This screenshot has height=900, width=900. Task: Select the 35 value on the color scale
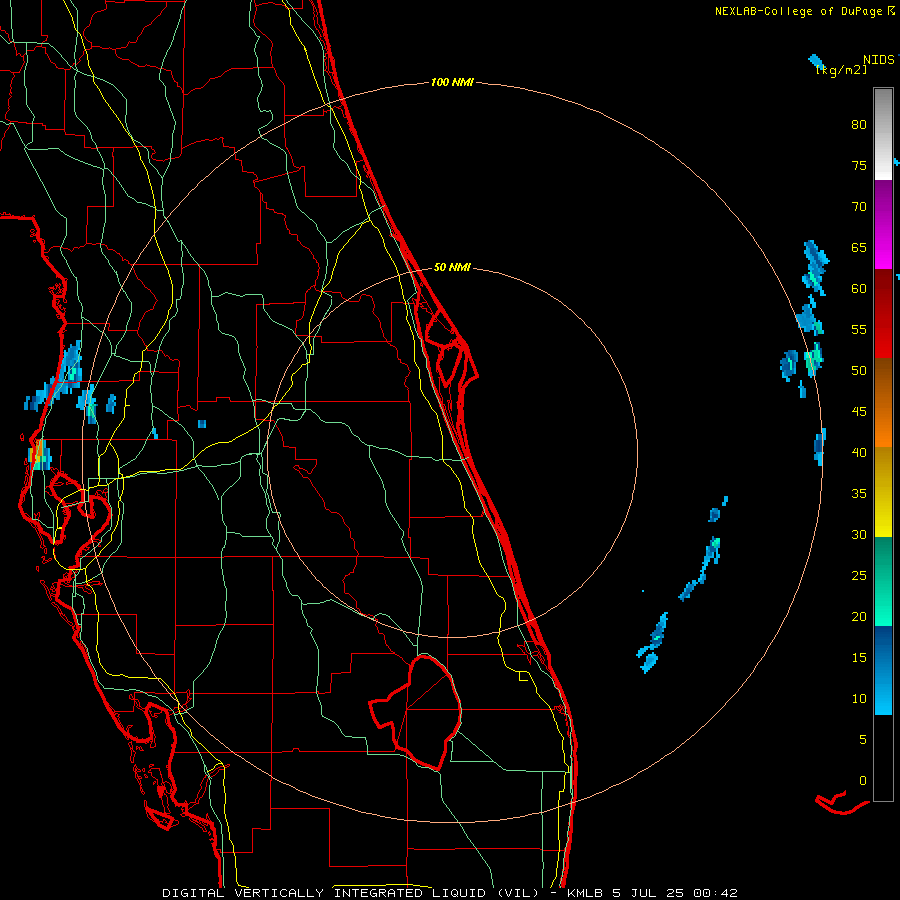[x=859, y=494]
